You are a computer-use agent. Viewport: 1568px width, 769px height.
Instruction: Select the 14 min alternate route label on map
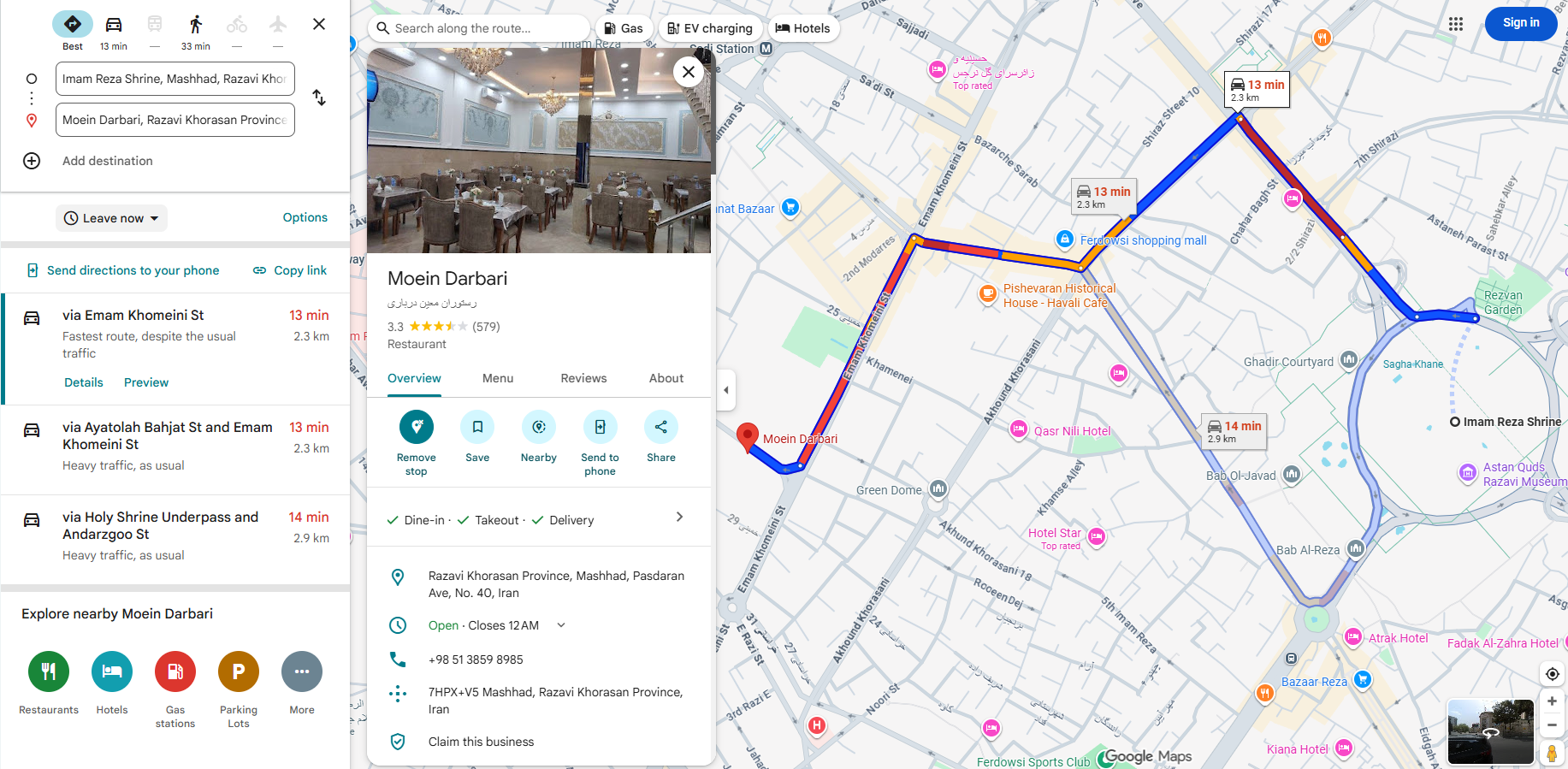click(x=1234, y=432)
